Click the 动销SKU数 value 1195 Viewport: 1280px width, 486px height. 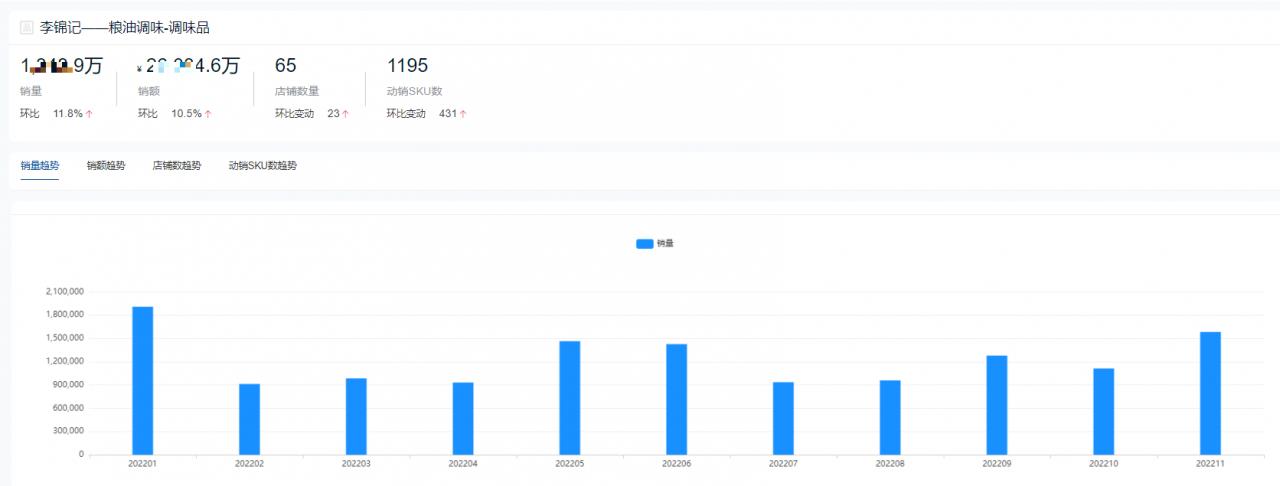pyautogui.click(x=407, y=66)
